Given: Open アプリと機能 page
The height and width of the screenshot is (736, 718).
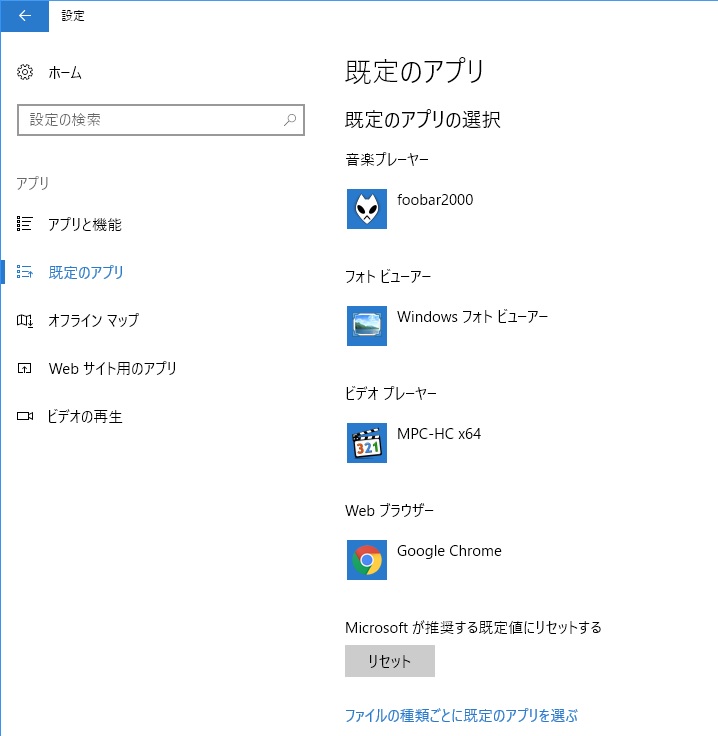Looking at the screenshot, I should point(85,224).
